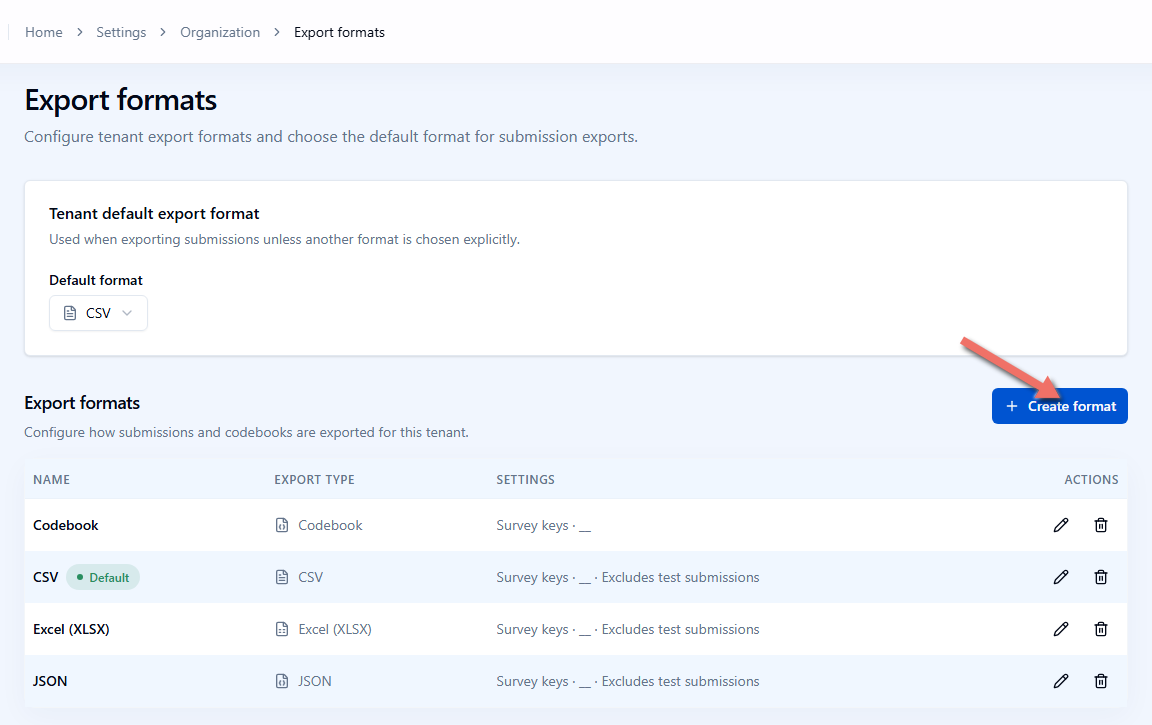Click the Export Type column header
This screenshot has height=725, width=1152.
pyautogui.click(x=314, y=480)
